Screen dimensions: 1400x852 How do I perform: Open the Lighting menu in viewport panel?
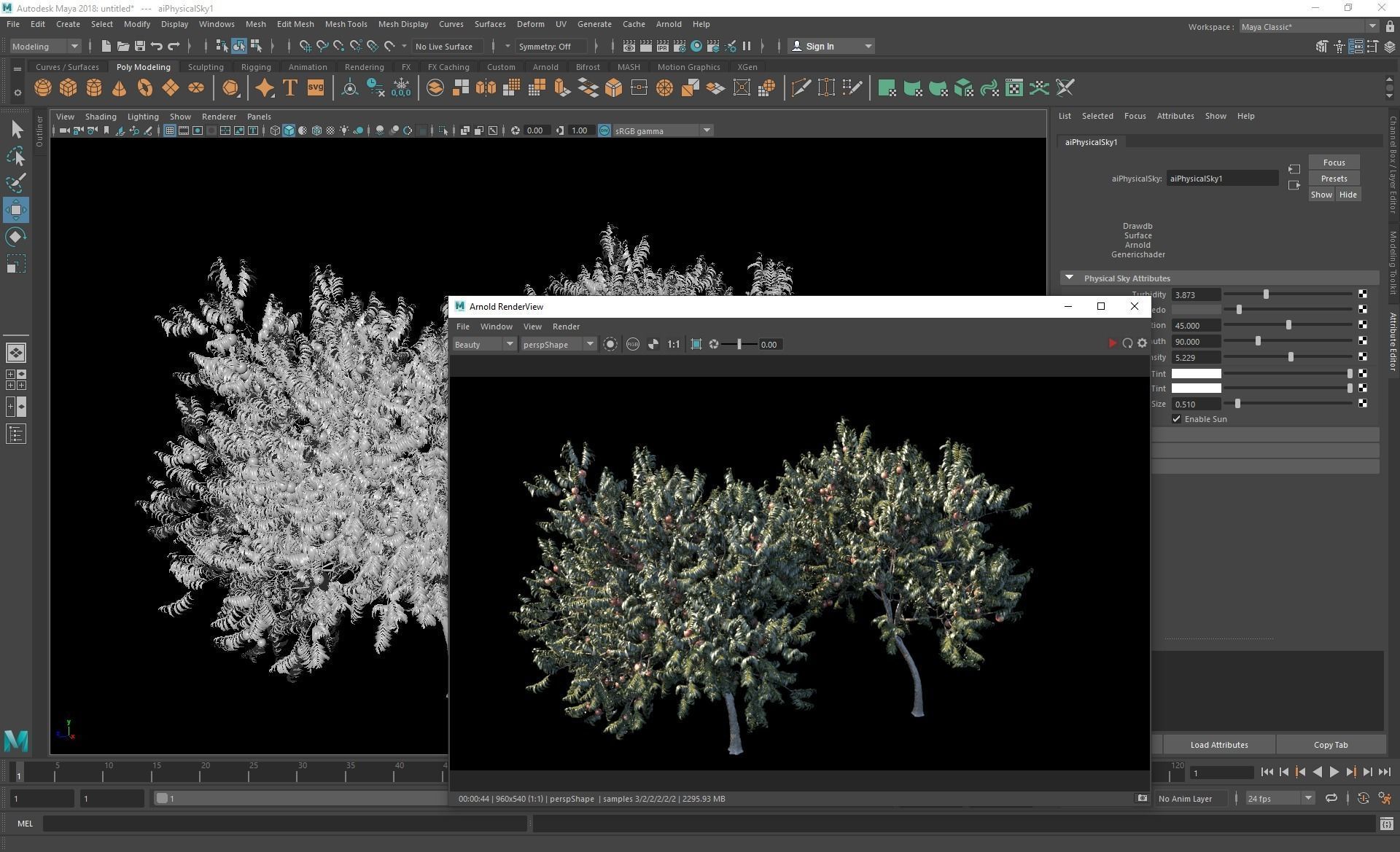point(143,117)
